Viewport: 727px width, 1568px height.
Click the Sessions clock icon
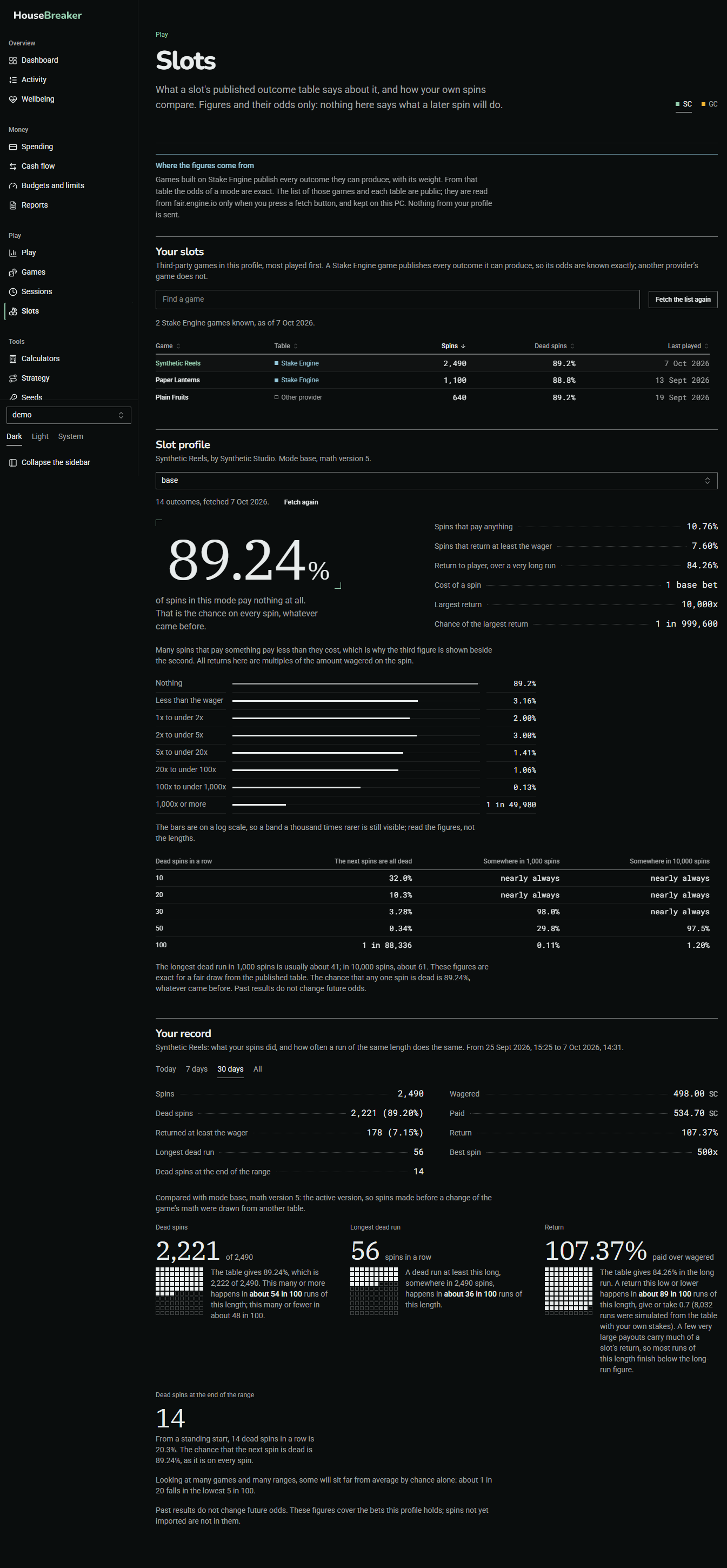pyautogui.click(x=13, y=291)
